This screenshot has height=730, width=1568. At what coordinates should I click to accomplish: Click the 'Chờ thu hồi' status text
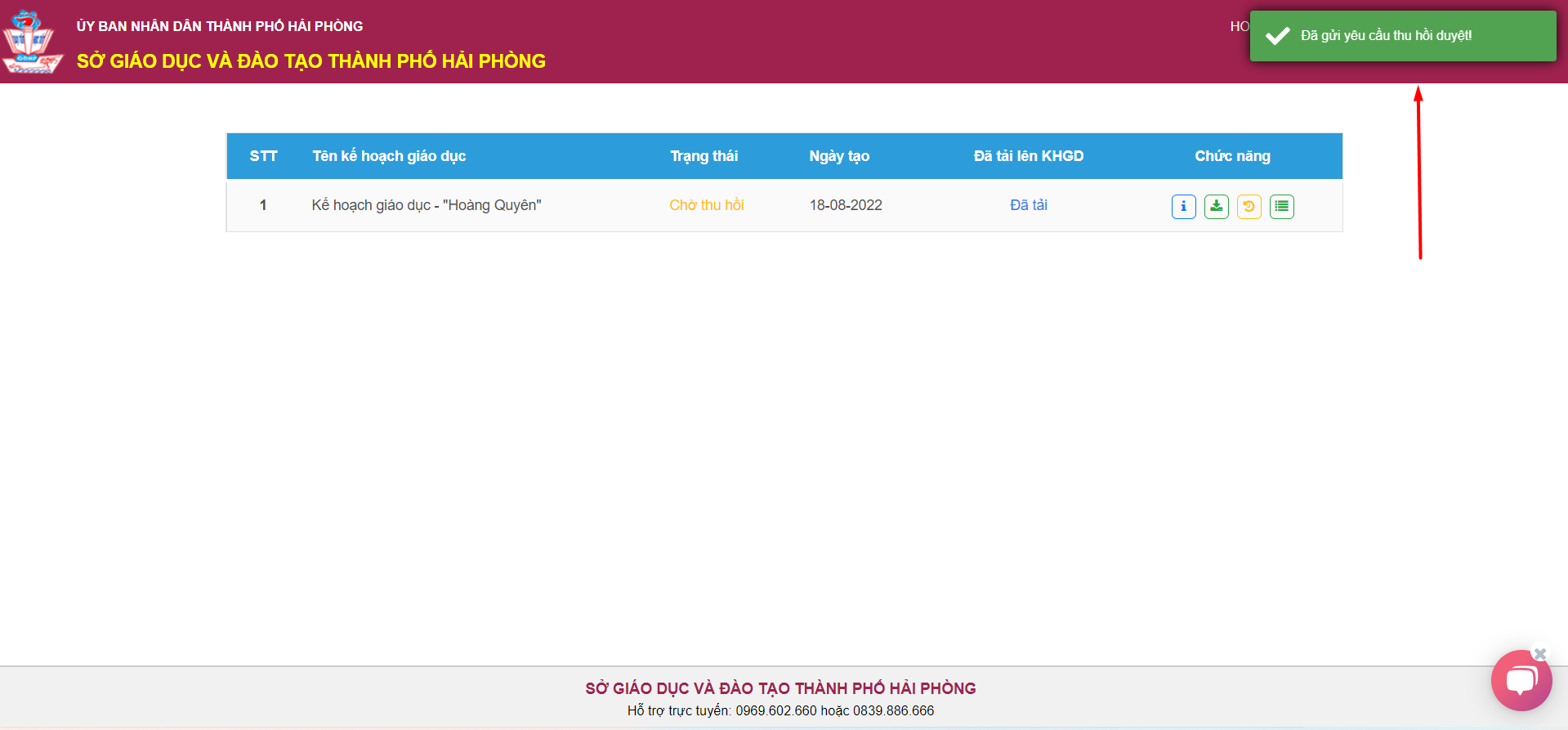(x=706, y=205)
